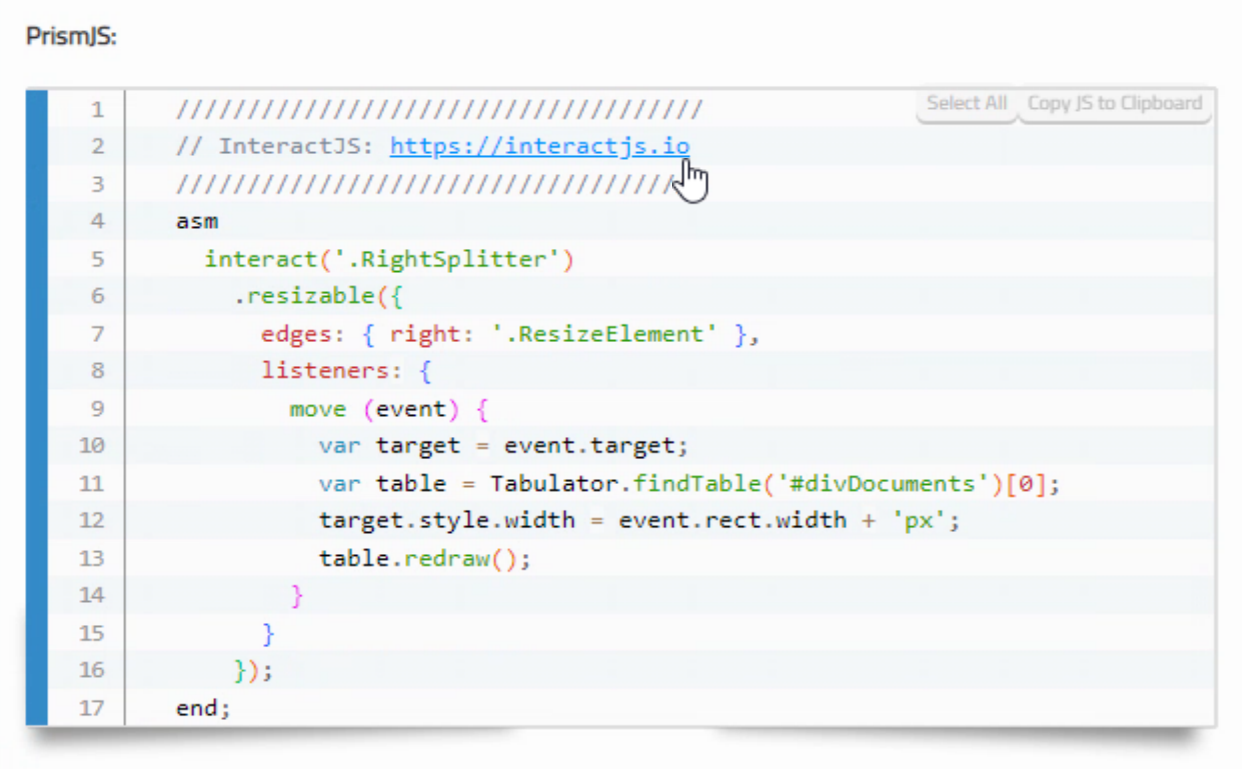Click '// InteractJS:' comment text

point(275,146)
